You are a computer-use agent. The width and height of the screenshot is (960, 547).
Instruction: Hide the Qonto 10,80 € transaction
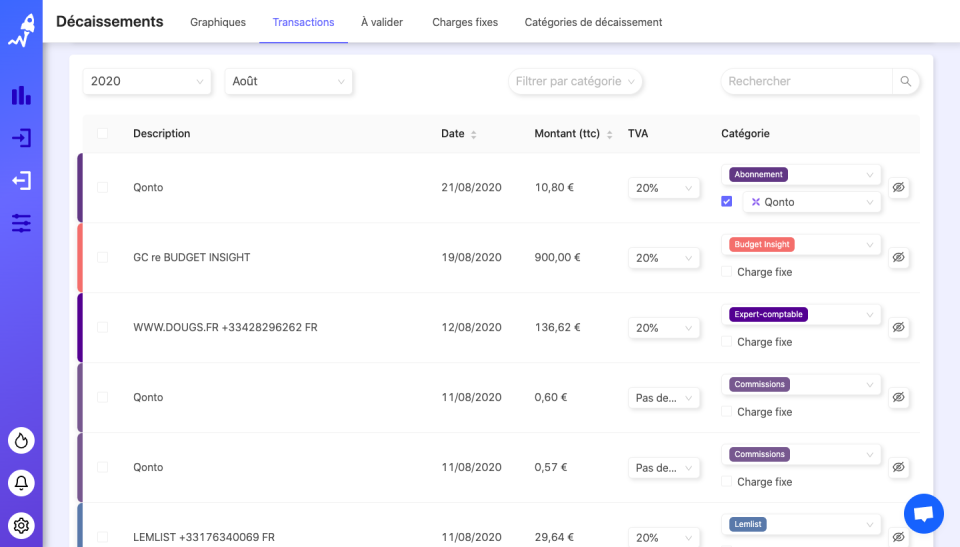(899, 188)
